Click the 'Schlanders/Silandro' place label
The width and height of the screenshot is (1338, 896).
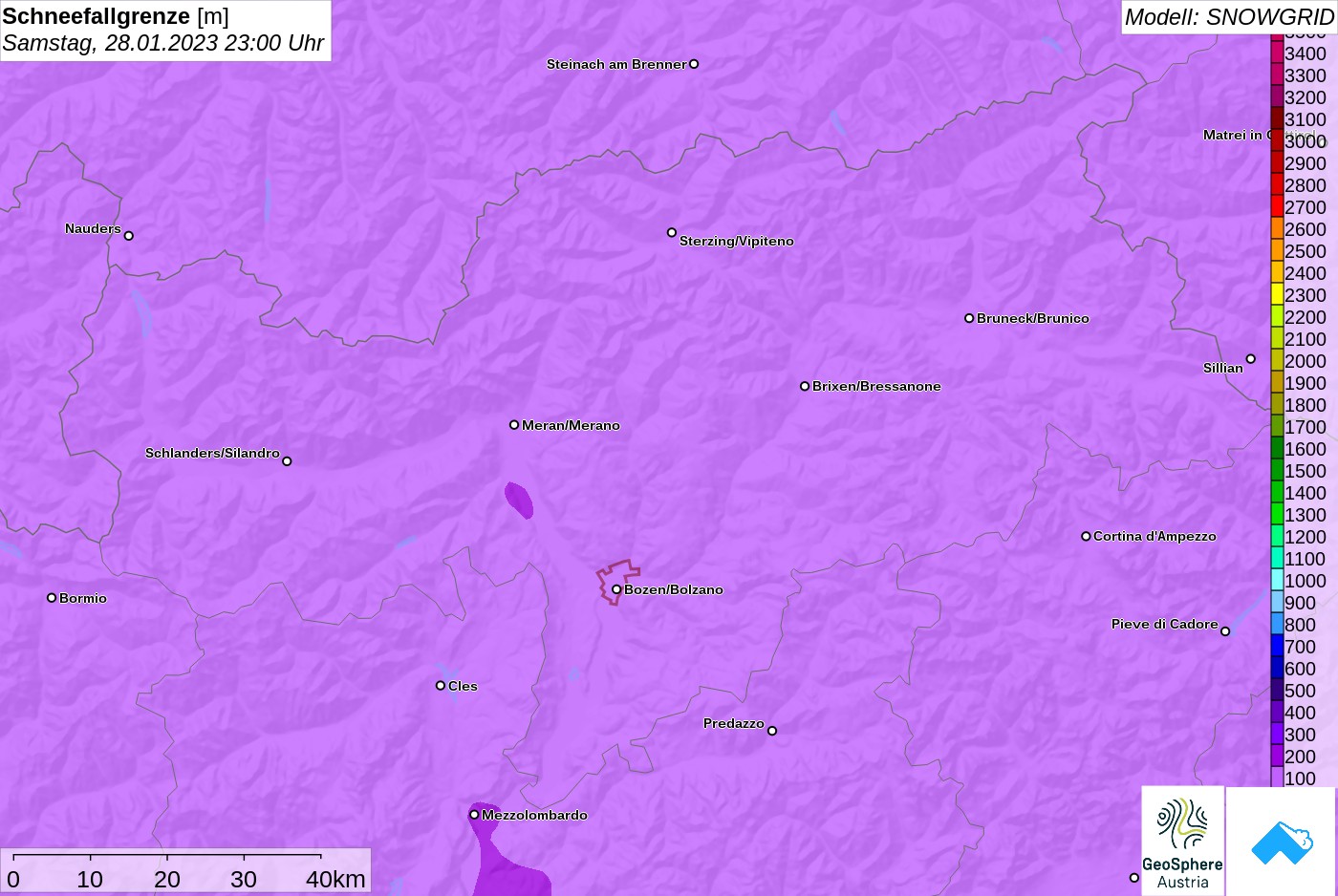(x=212, y=453)
